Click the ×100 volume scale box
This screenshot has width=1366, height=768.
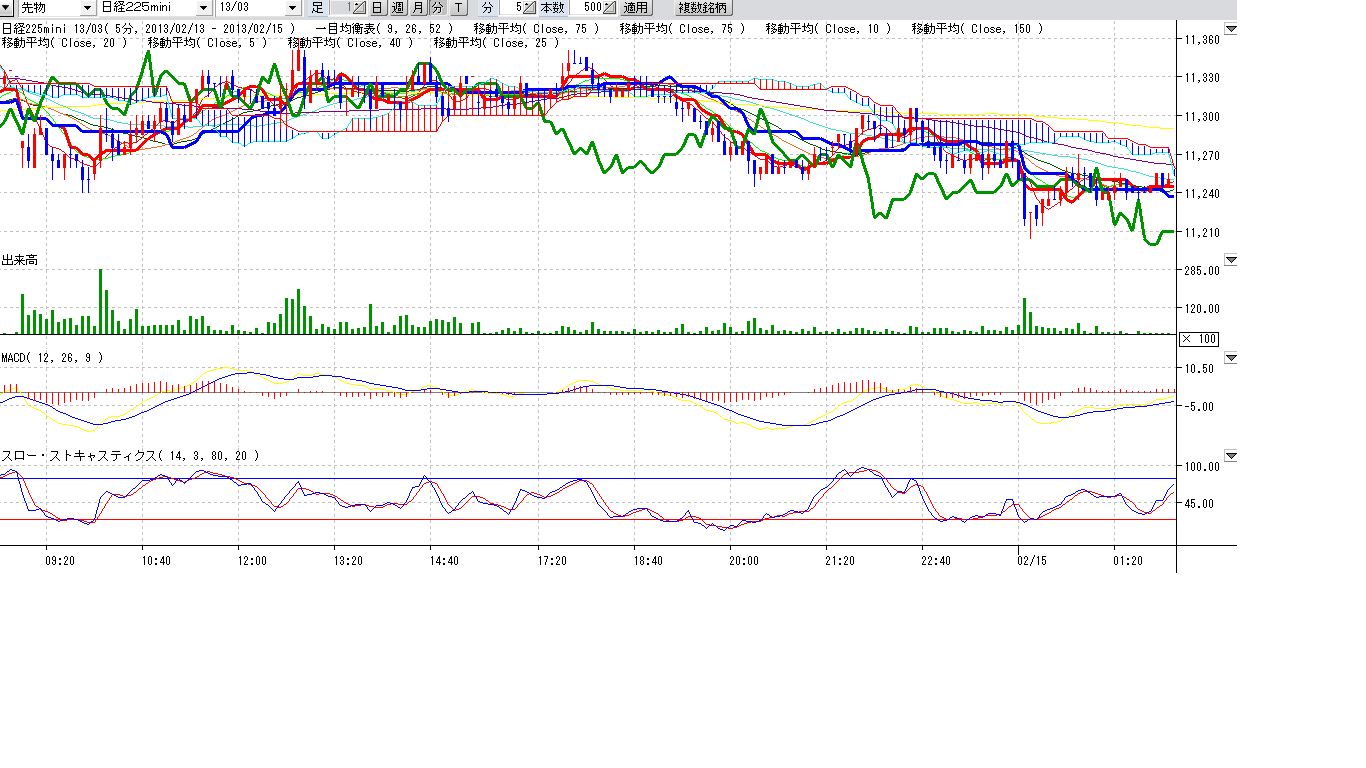coord(1199,339)
